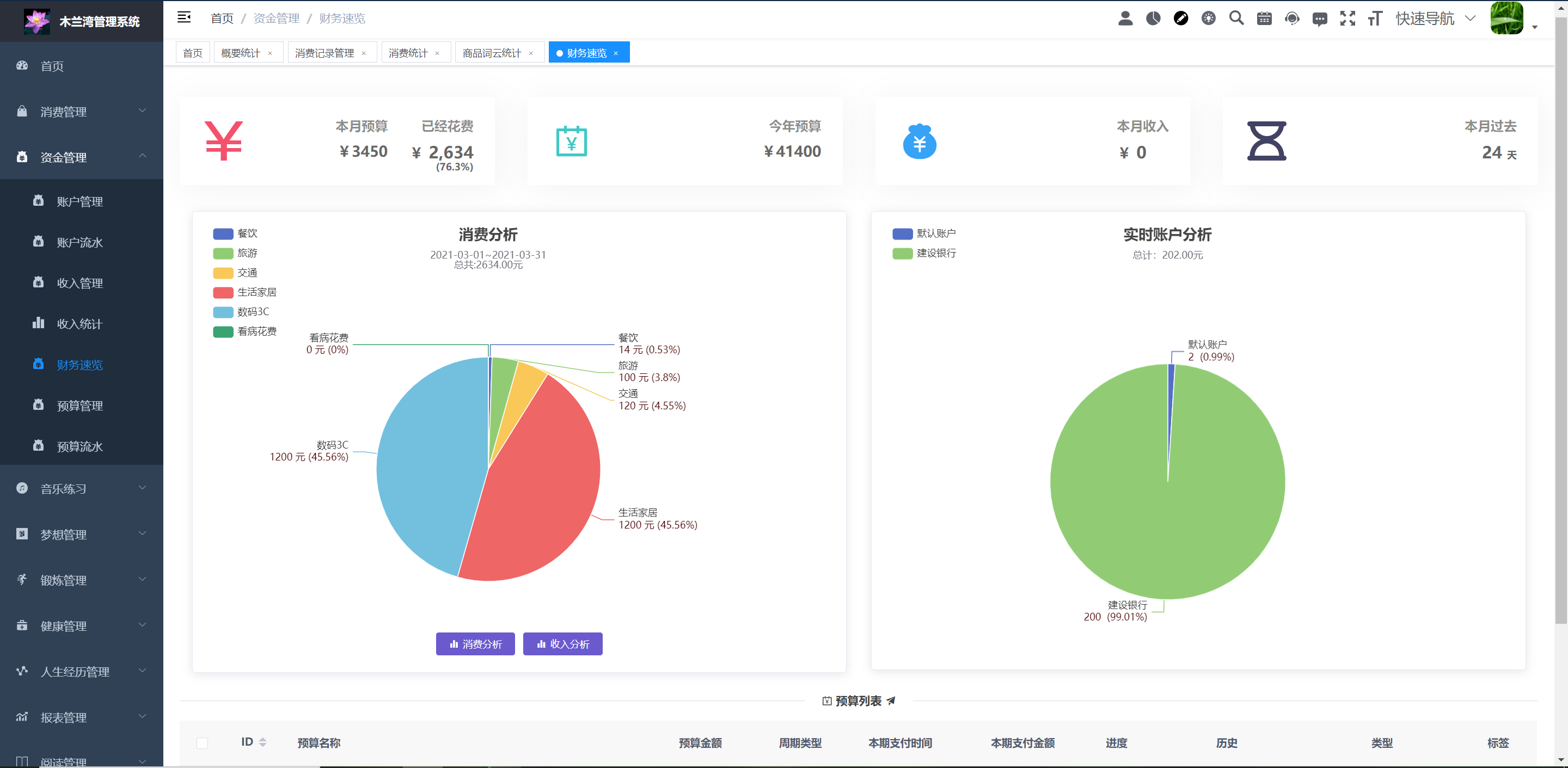1568x768 pixels.
Task: Toggle fullscreen mode icon
Action: [1347, 19]
